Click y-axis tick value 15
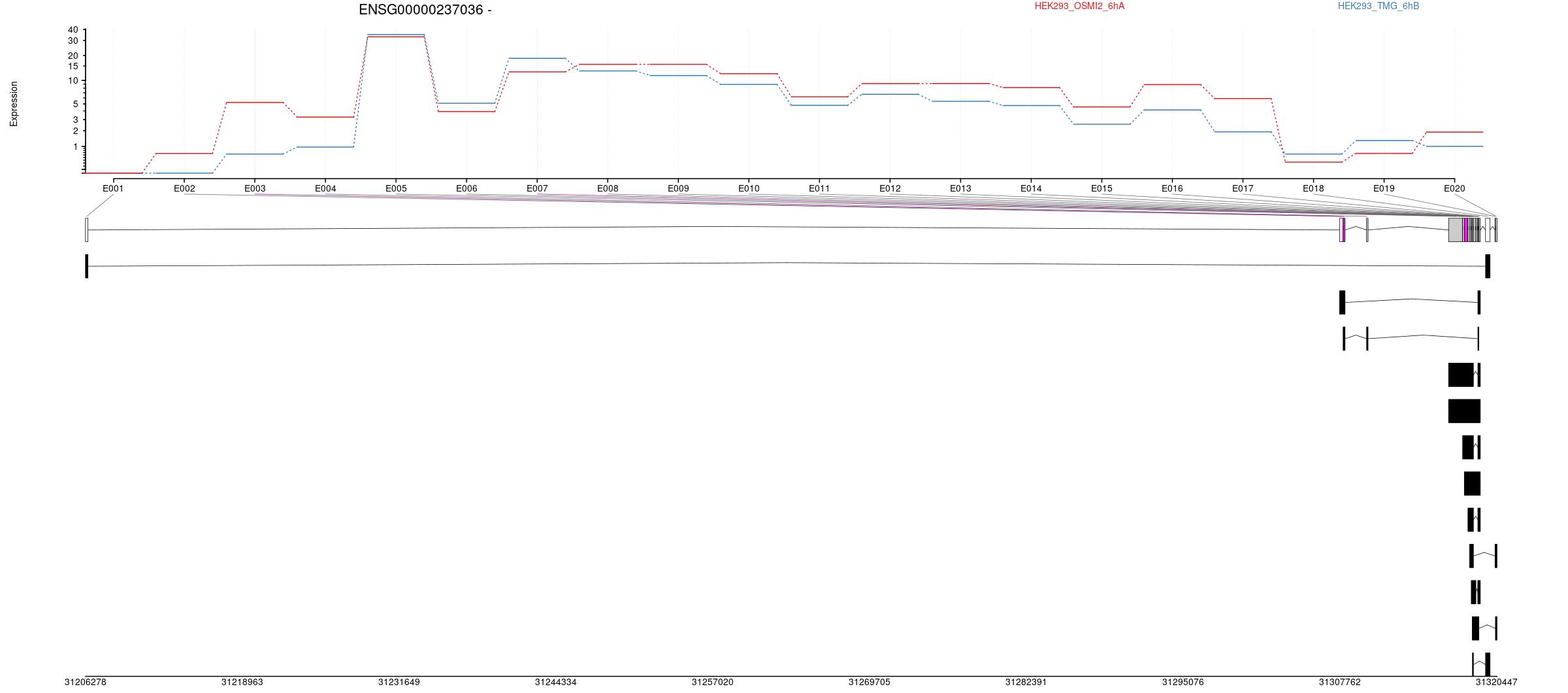1568x693 pixels. (73, 66)
